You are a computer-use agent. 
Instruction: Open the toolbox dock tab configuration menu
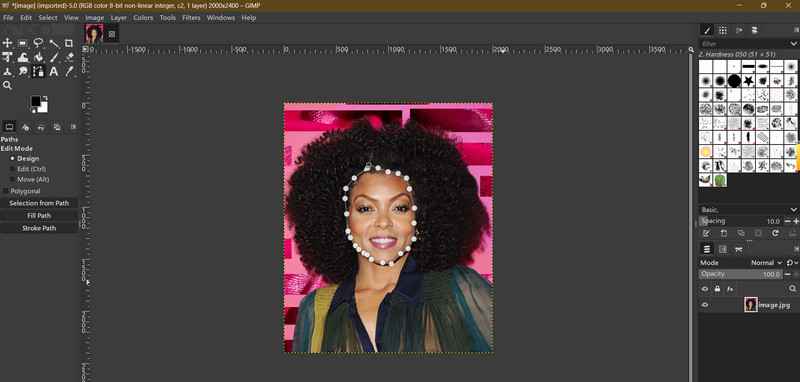(73, 126)
